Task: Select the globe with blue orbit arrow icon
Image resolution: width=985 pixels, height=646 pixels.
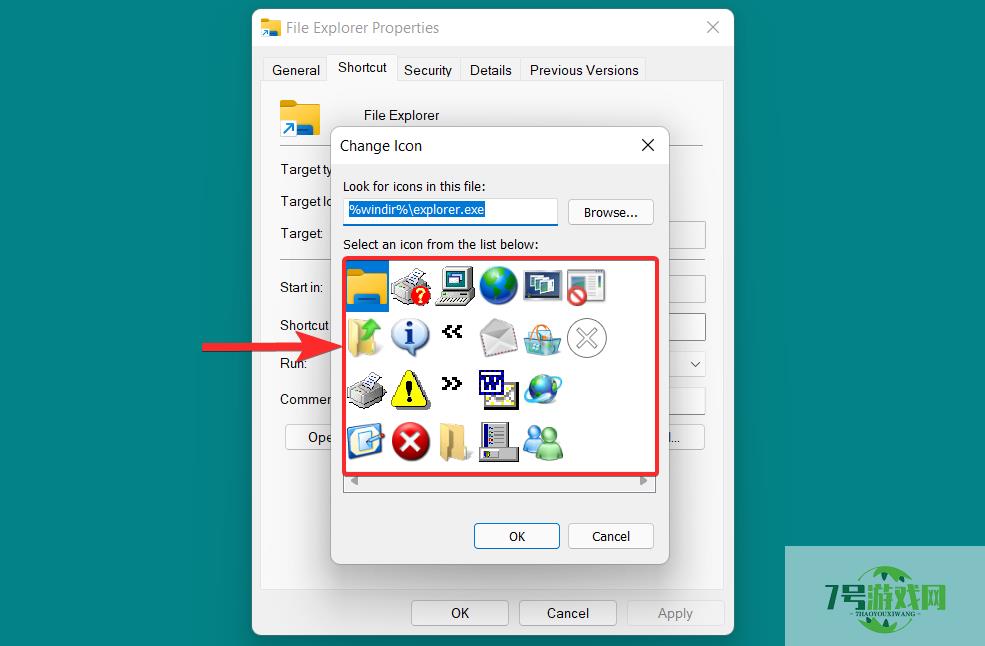Action: tap(543, 388)
